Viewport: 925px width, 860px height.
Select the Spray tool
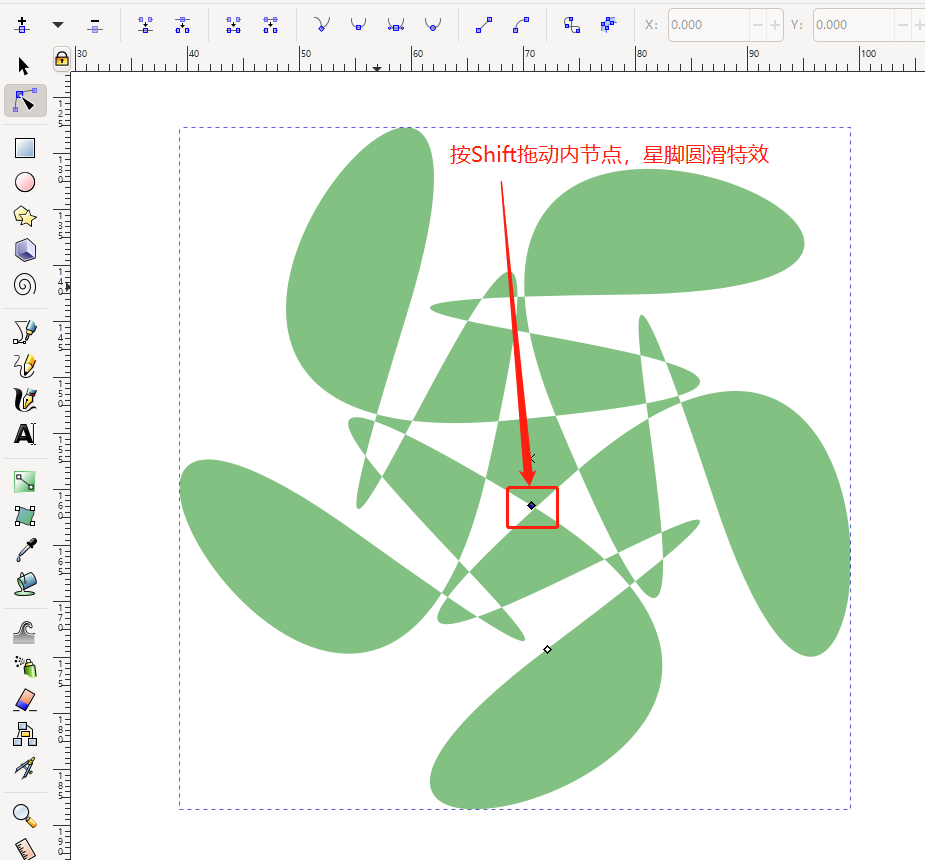[x=25, y=666]
